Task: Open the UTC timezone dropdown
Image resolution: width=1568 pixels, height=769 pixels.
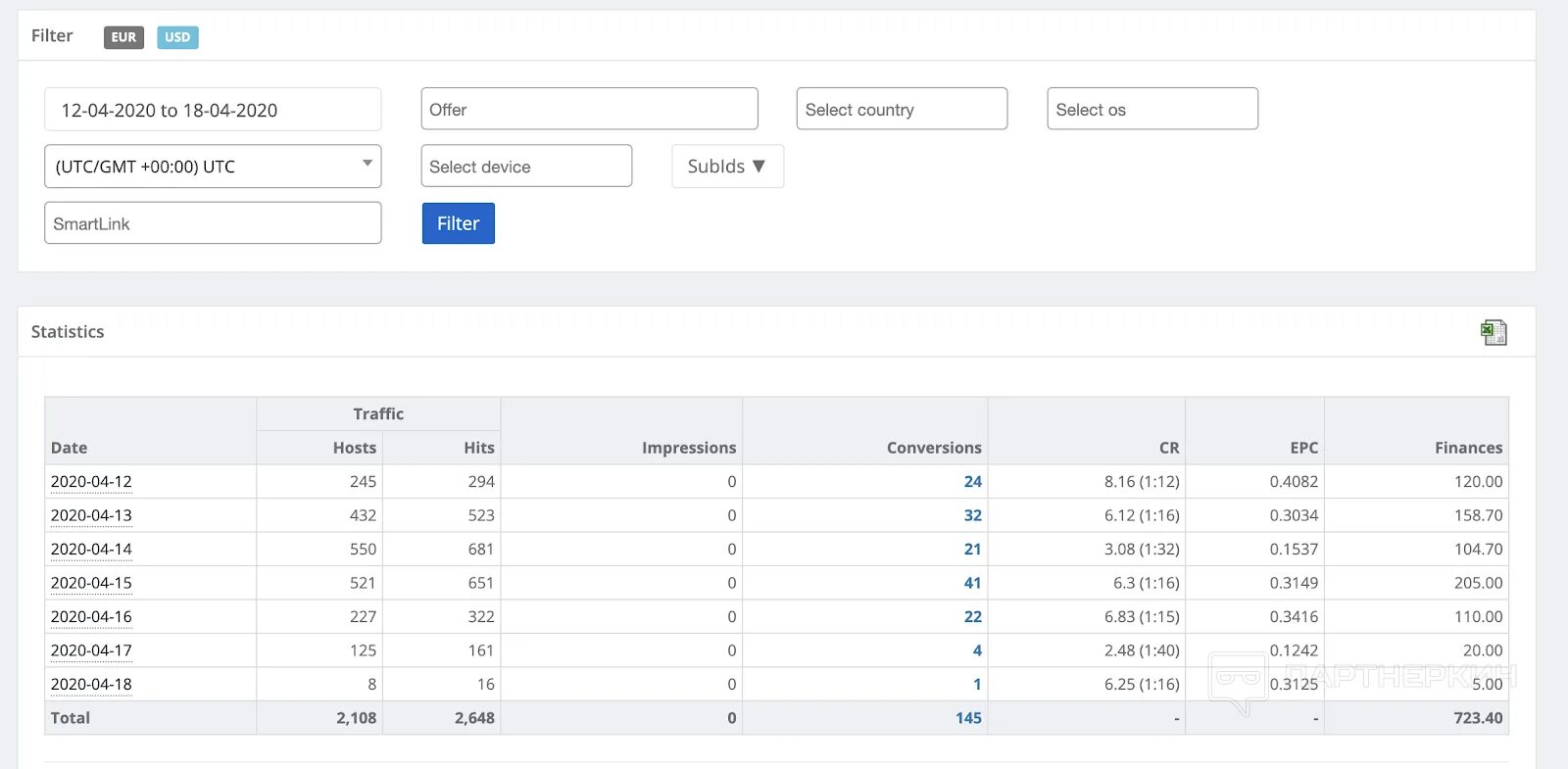Action: 213,167
